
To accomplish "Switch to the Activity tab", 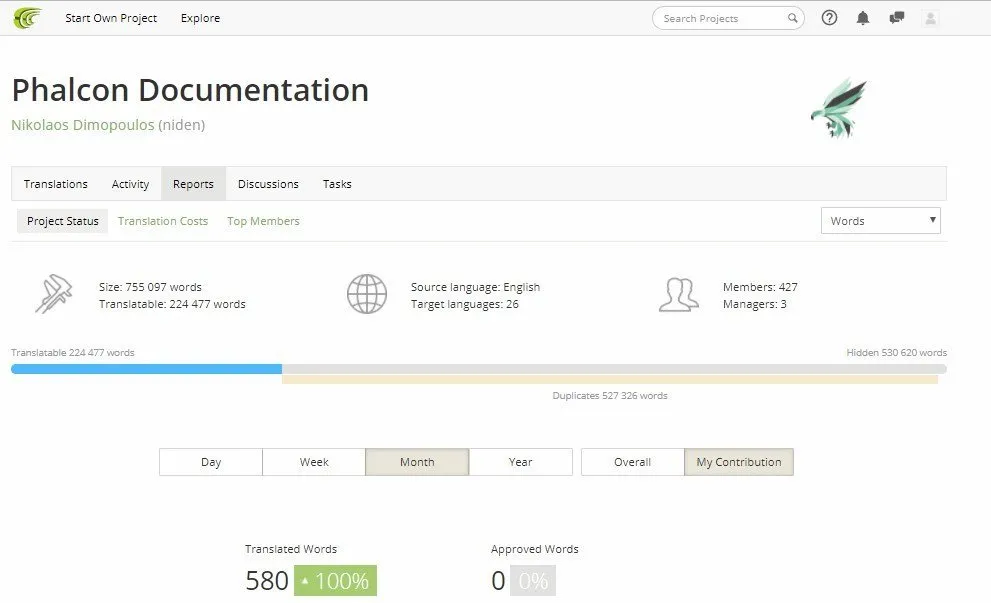I will pos(130,184).
